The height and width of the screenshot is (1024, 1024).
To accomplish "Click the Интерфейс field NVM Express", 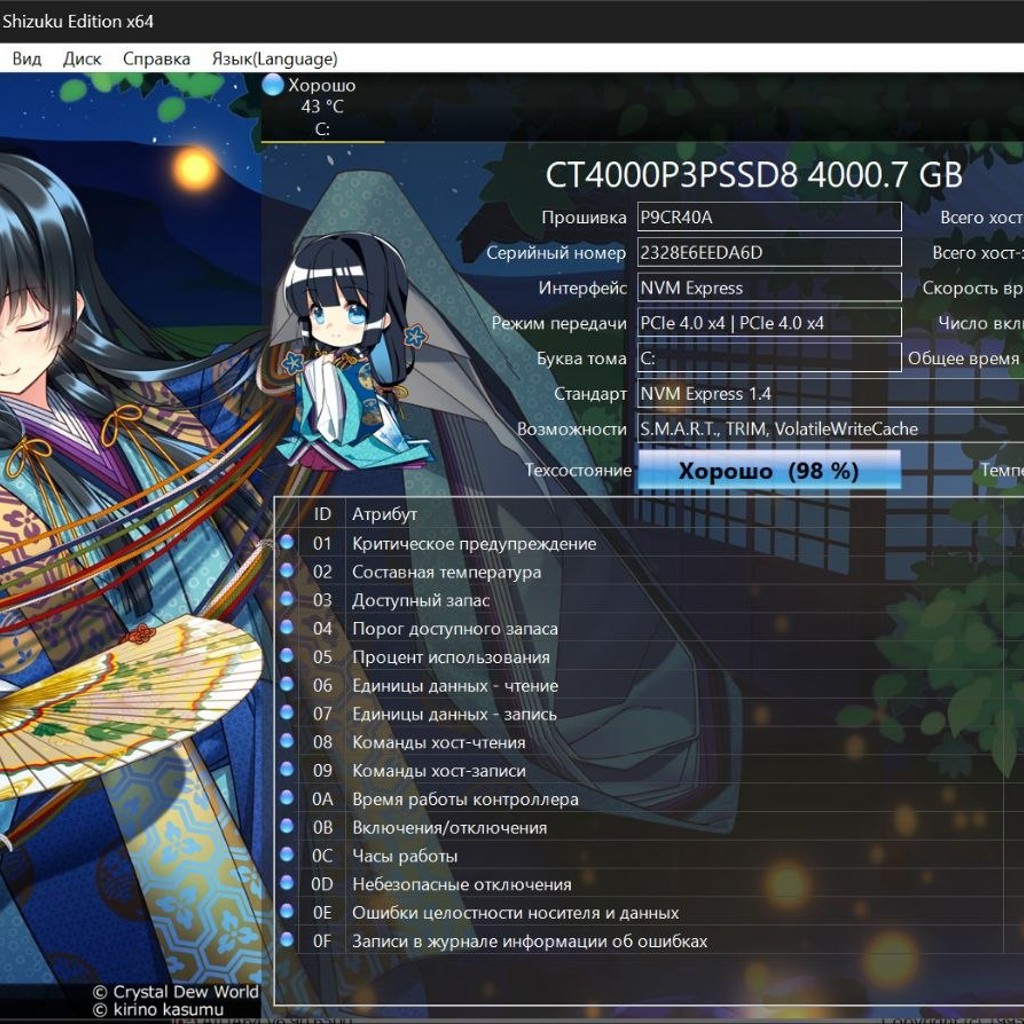I will (x=769, y=287).
